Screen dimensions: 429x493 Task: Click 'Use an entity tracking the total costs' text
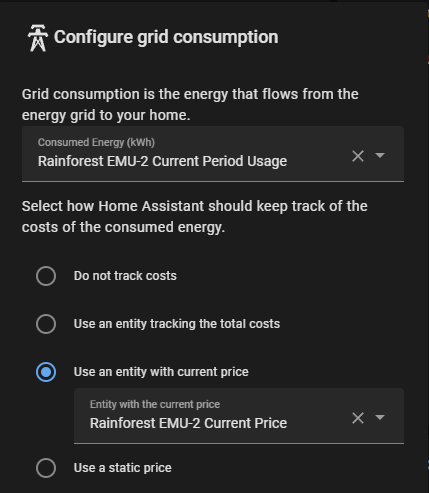coord(177,324)
